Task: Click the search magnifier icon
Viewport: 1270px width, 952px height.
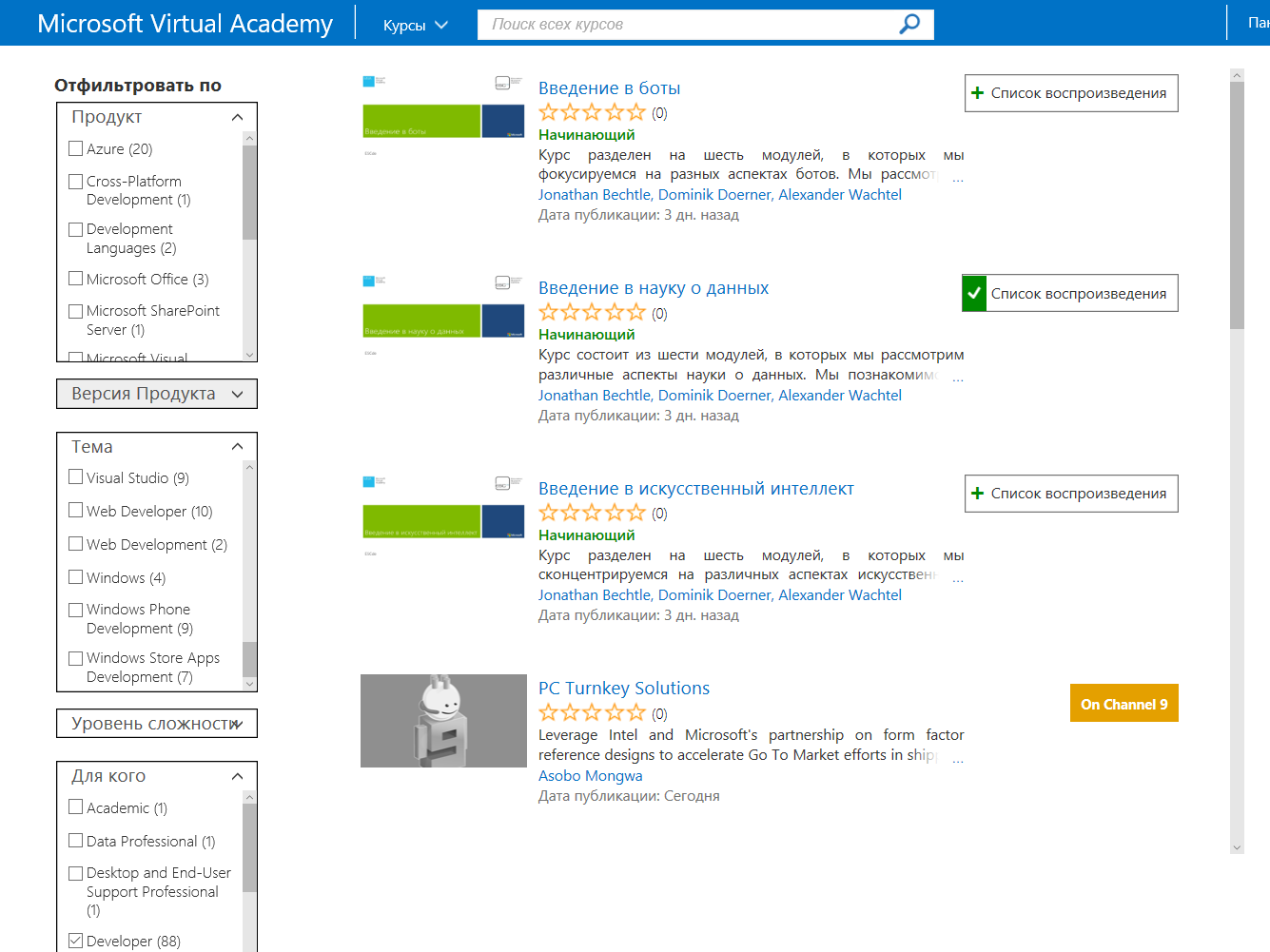Action: 909,24
